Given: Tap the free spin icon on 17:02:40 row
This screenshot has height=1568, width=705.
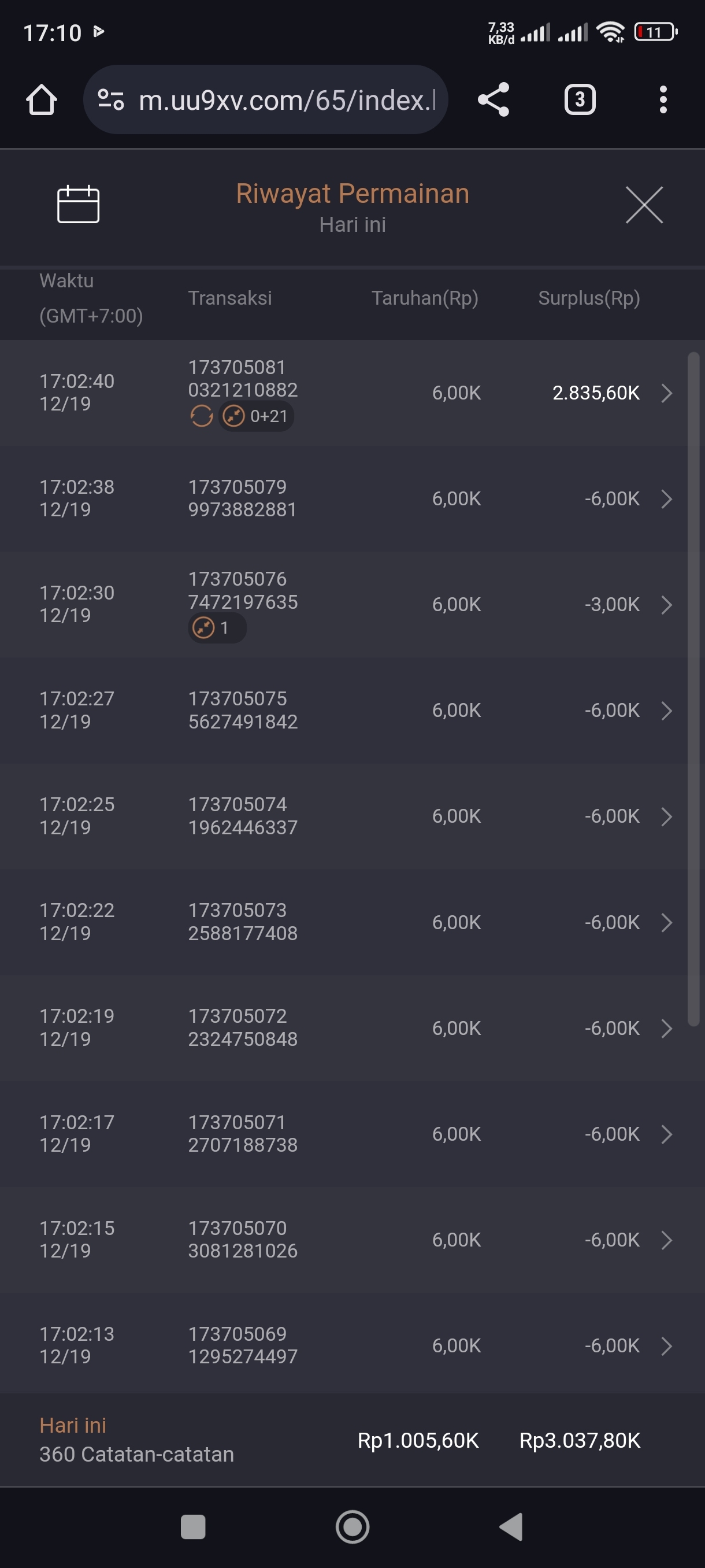Looking at the screenshot, I should [x=201, y=416].
